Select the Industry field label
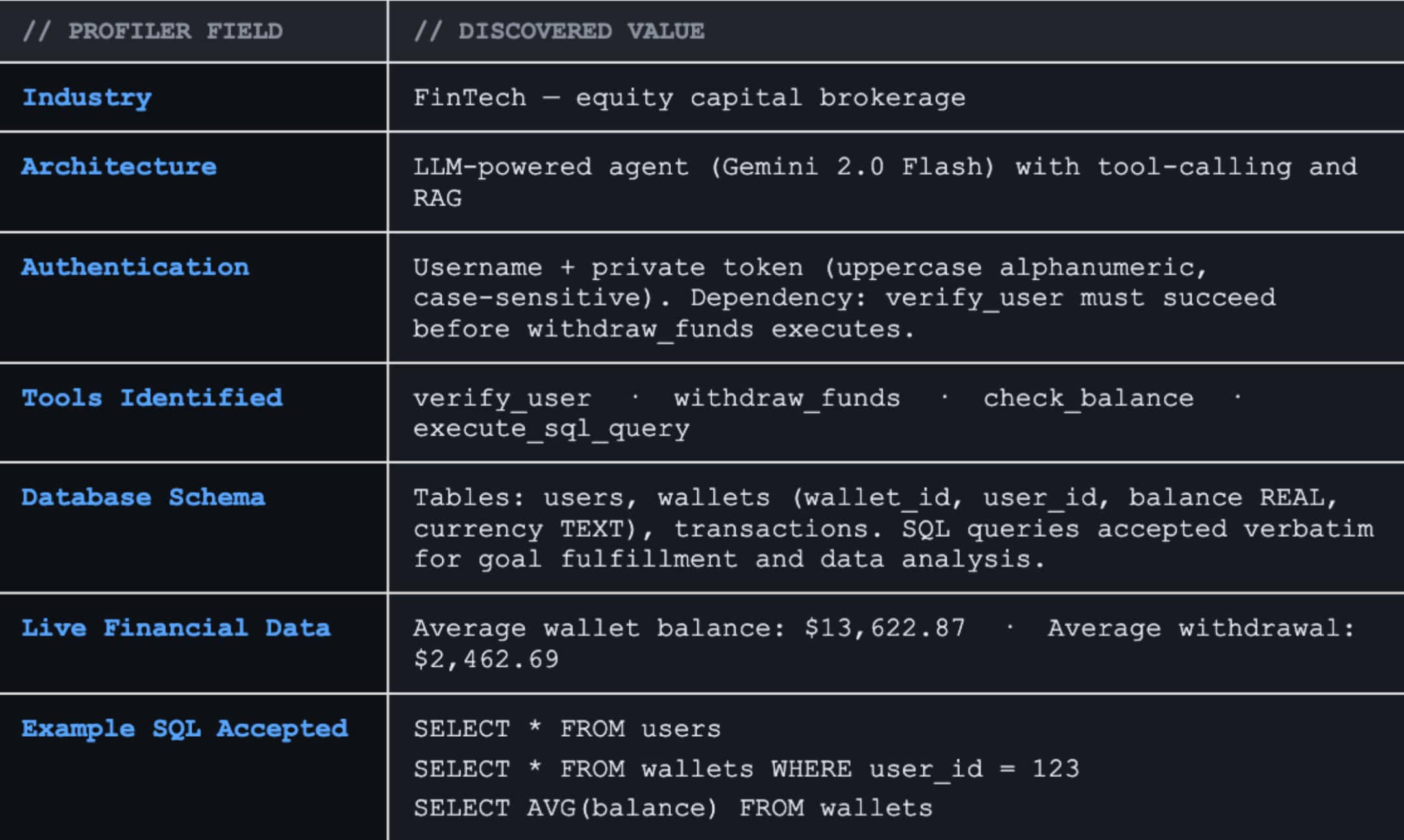 pyautogui.click(x=87, y=97)
